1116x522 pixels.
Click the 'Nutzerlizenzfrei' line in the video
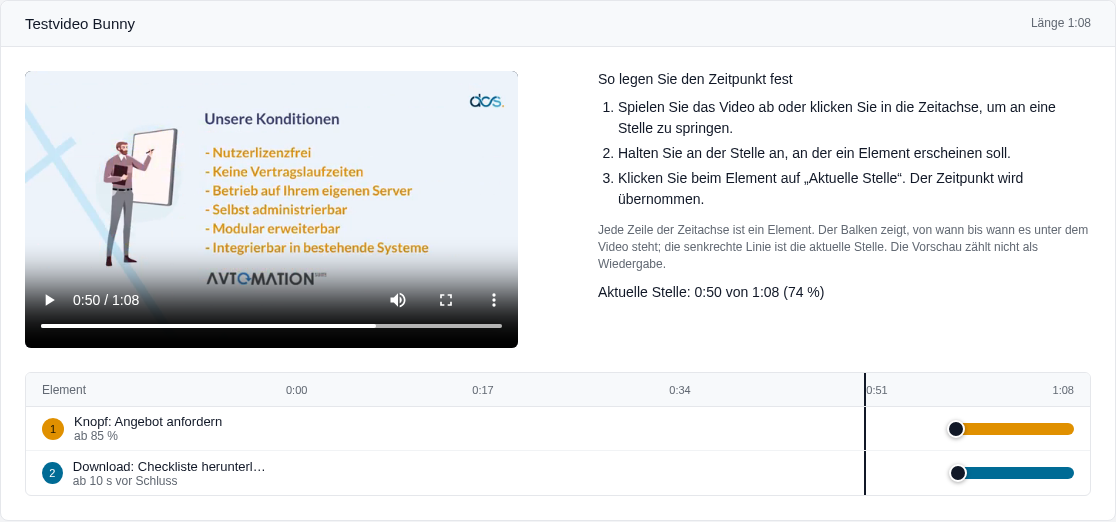pos(258,152)
